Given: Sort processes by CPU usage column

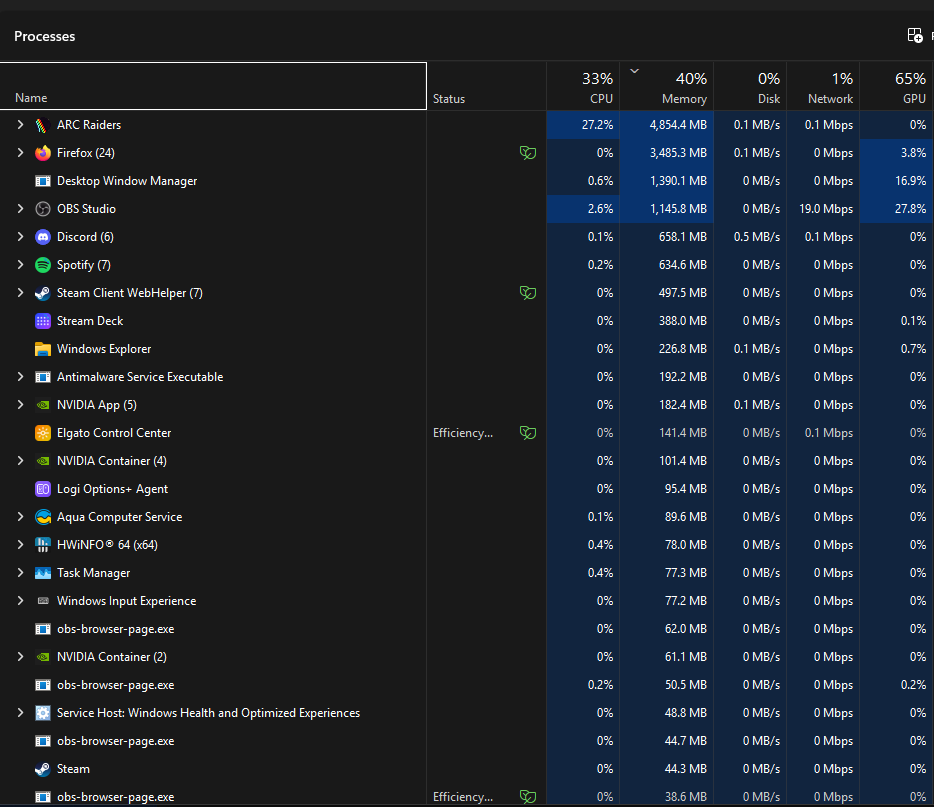Looking at the screenshot, I should 583,86.
